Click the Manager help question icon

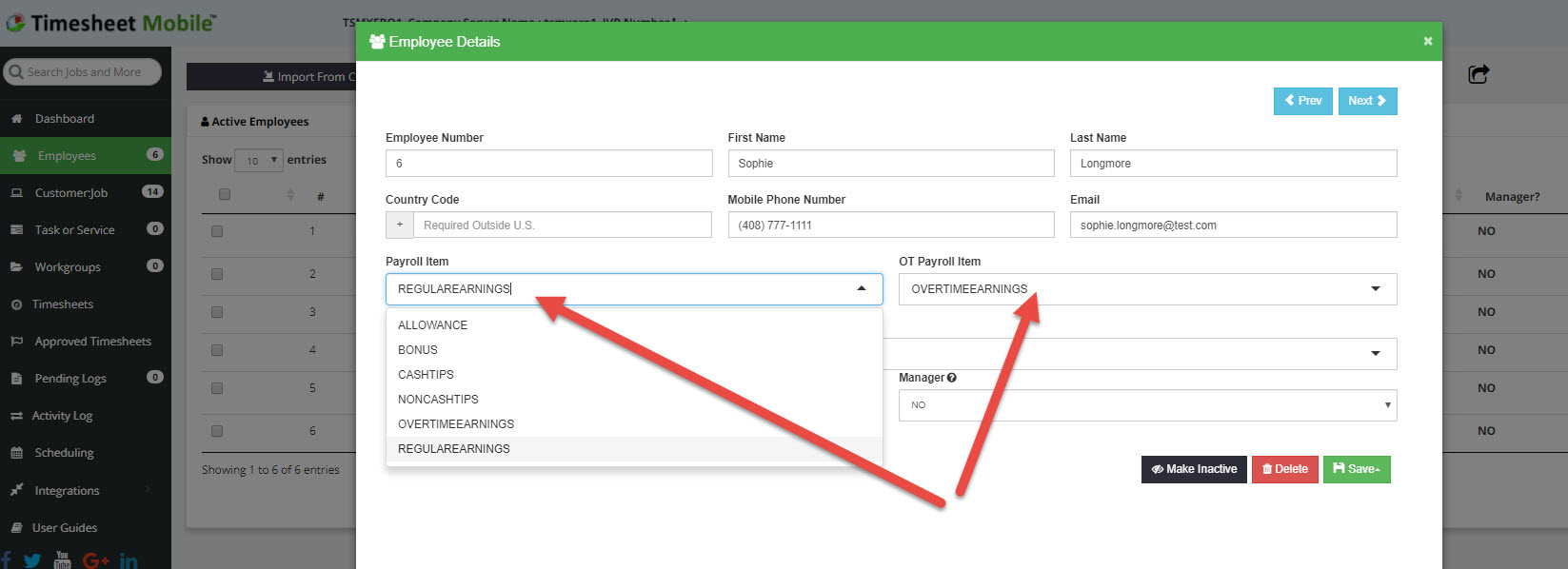pos(952,378)
